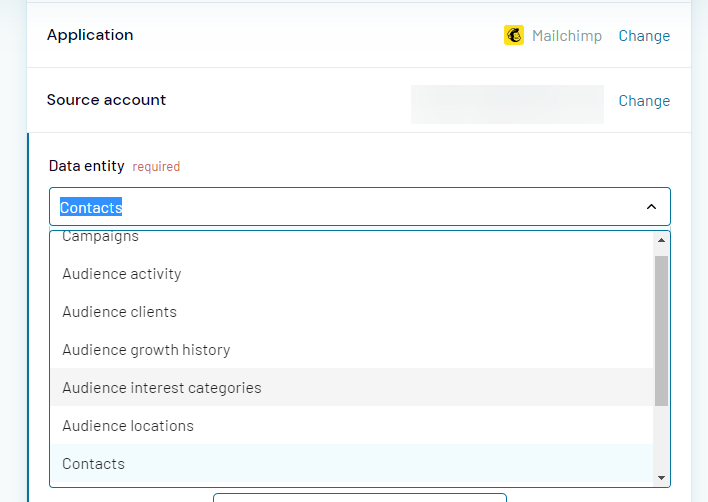Choose Audience locations from the list
Screen dimensions: 708x502
click(128, 426)
